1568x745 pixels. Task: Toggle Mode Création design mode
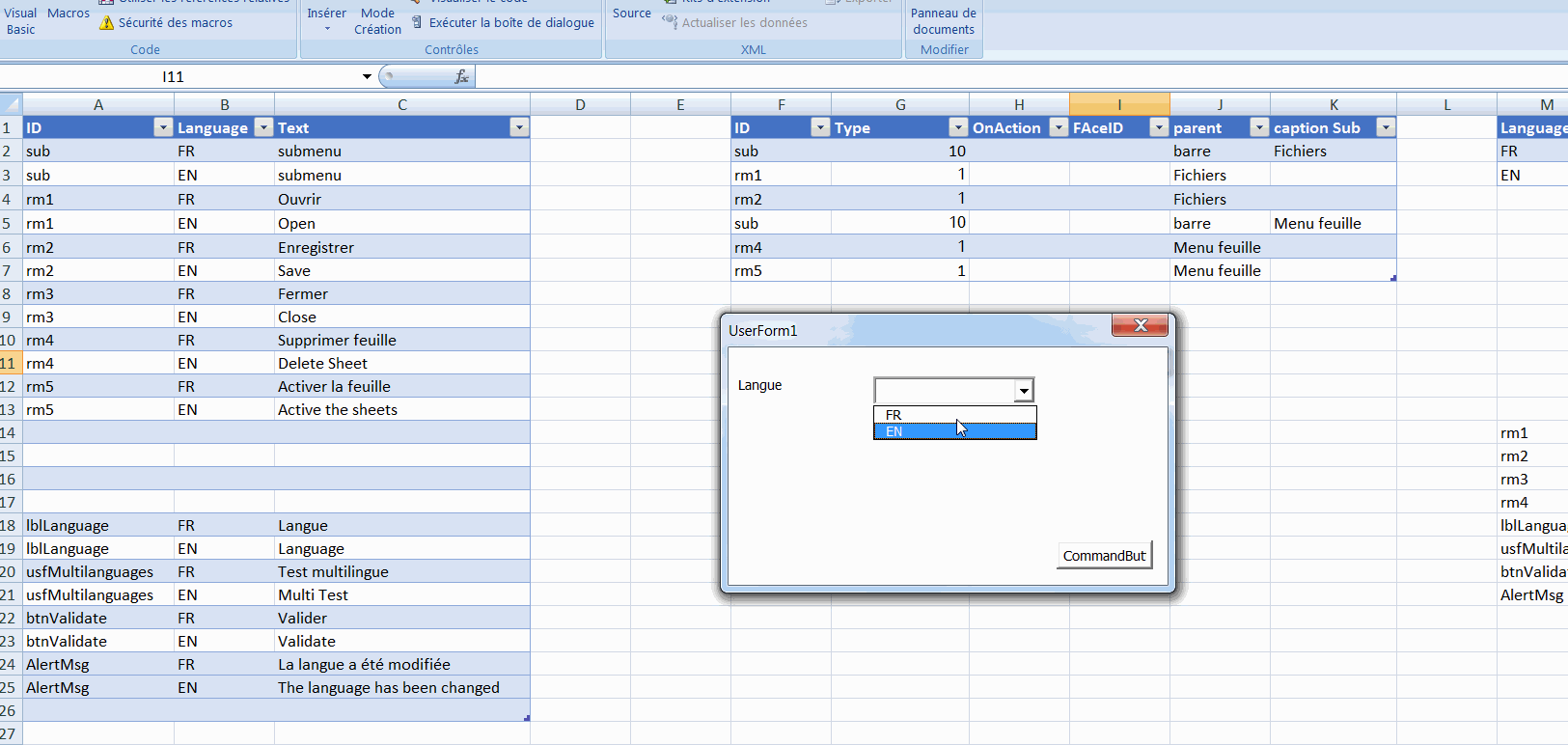[377, 20]
